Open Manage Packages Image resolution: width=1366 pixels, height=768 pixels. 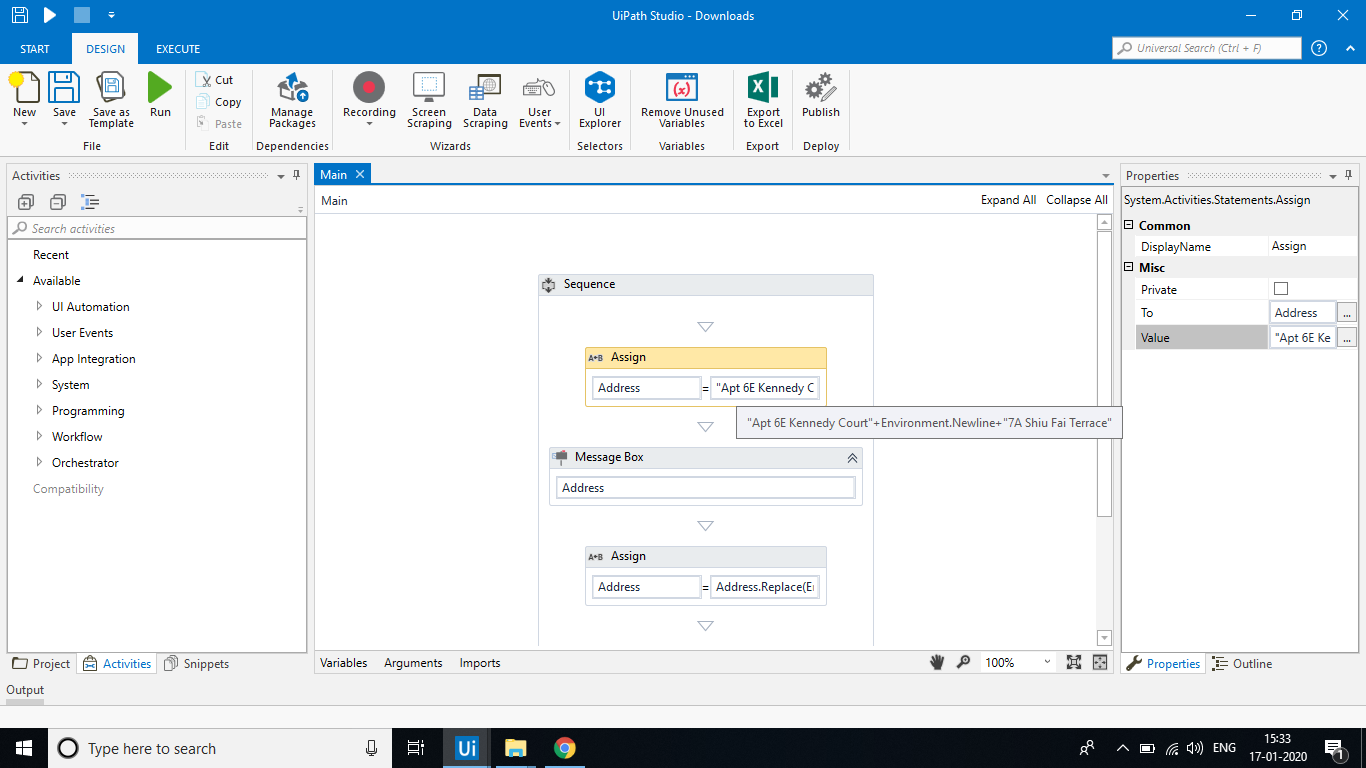pos(291,97)
